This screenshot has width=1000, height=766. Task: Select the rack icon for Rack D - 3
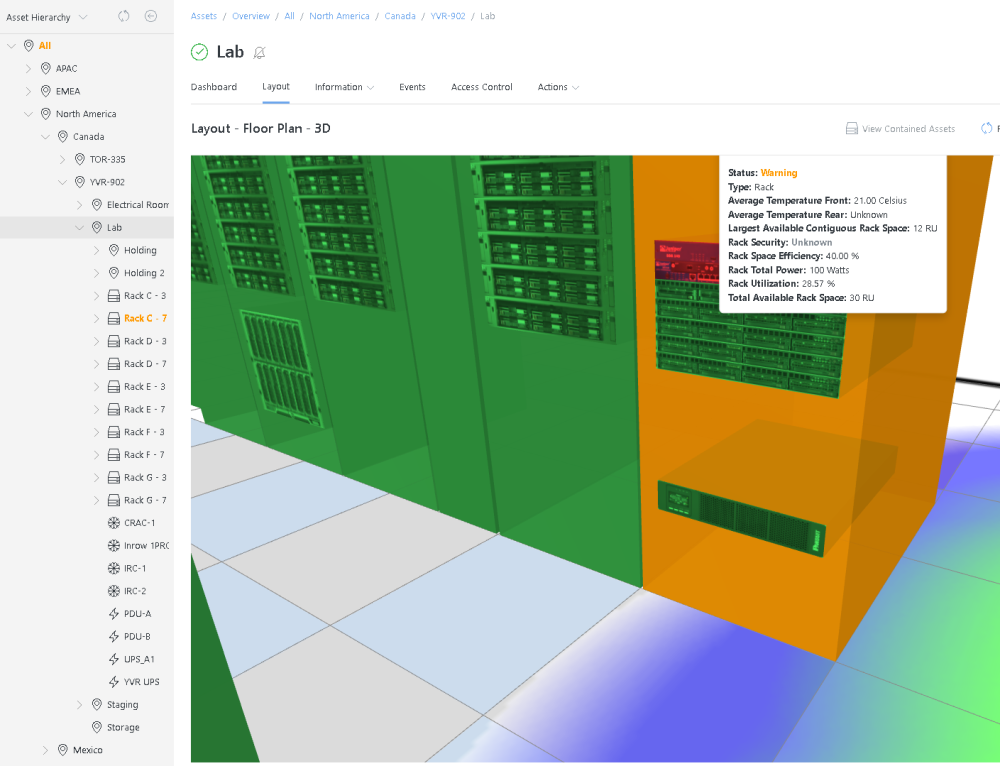click(116, 341)
